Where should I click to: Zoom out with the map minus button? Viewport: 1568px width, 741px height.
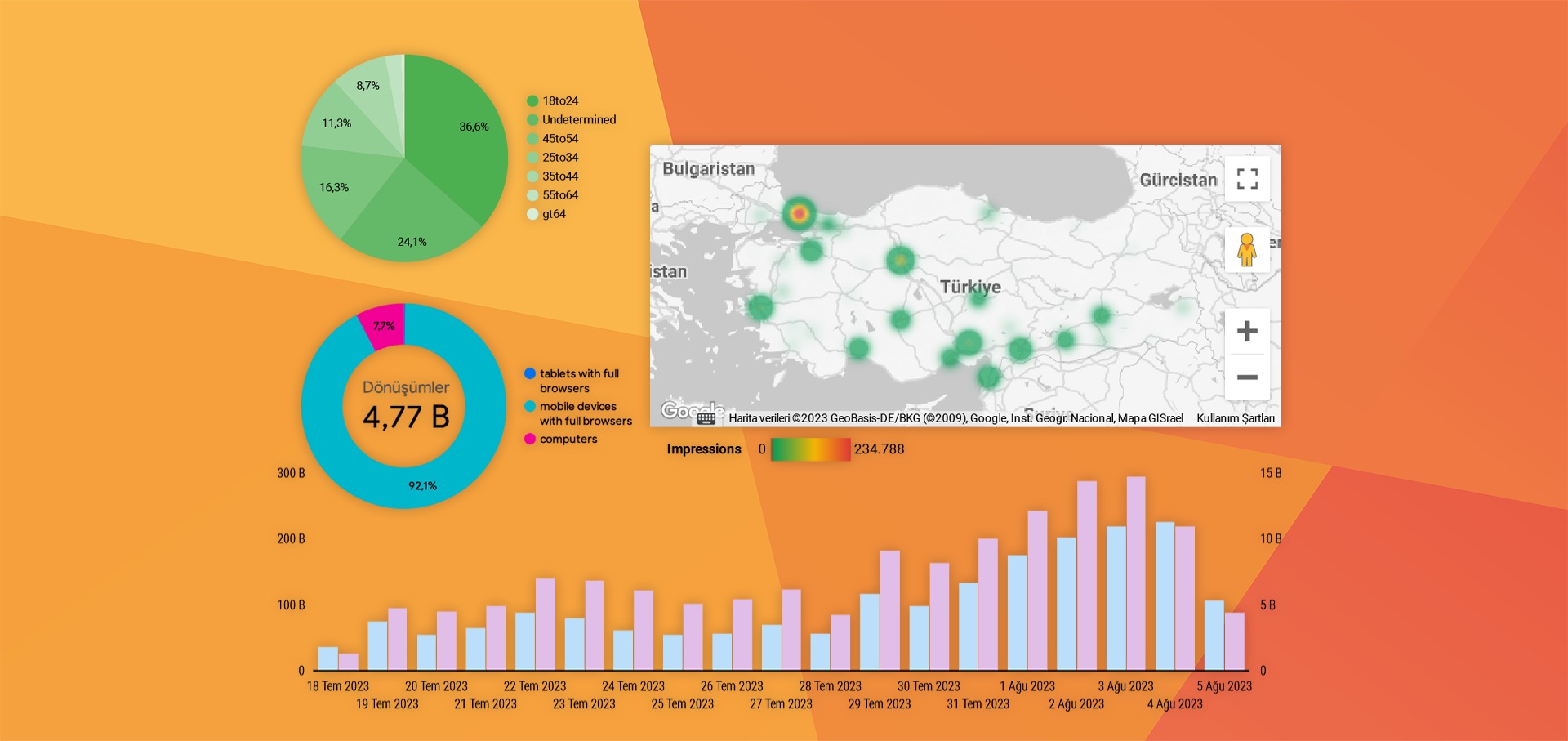coord(1247,377)
